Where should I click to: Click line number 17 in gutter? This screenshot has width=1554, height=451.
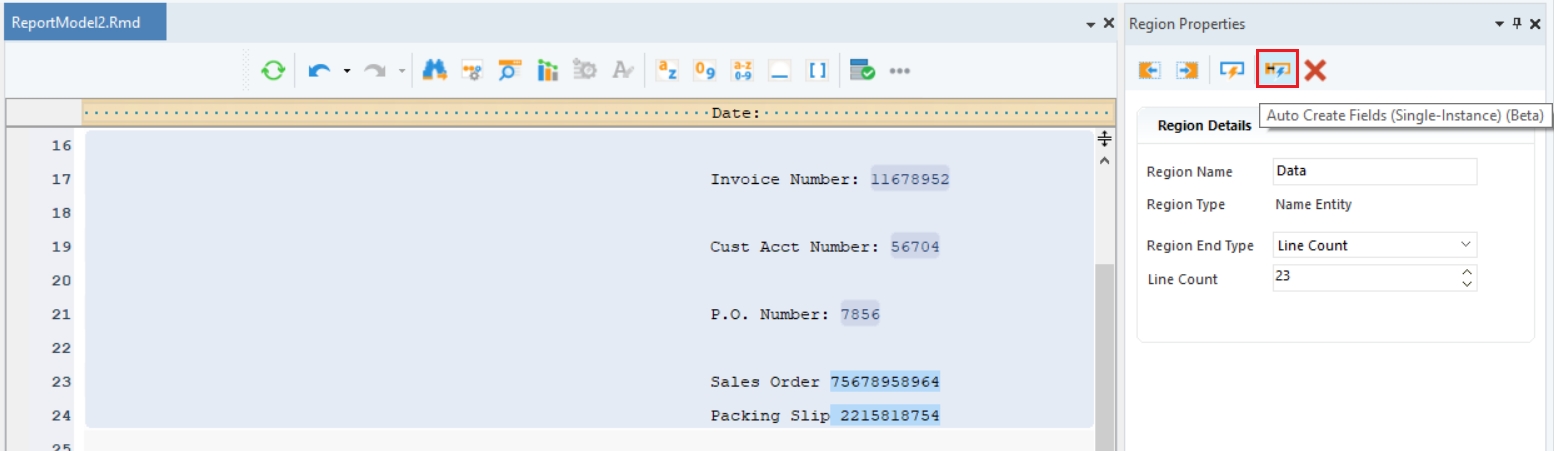coord(60,180)
